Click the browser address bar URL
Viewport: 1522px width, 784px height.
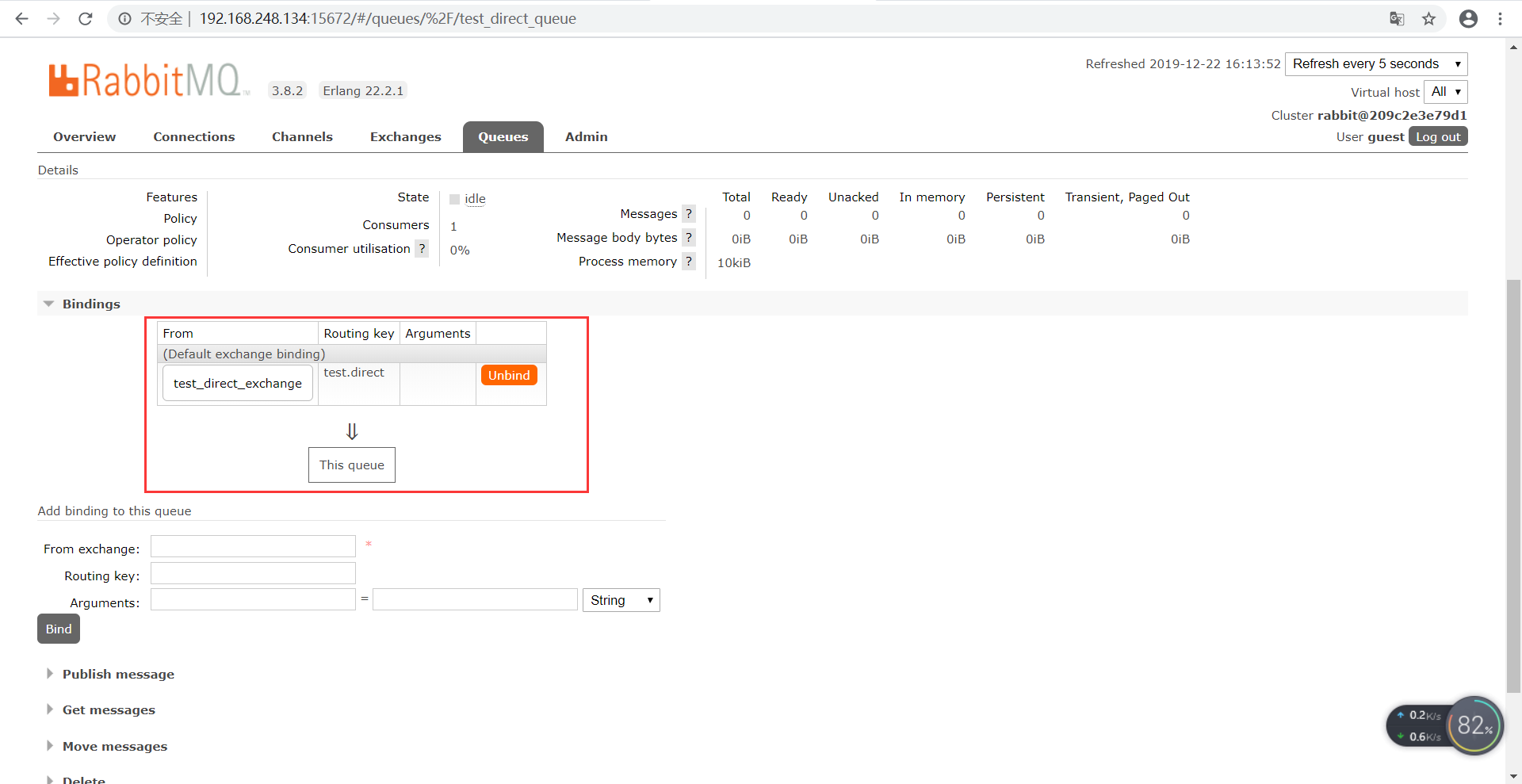coord(388,18)
